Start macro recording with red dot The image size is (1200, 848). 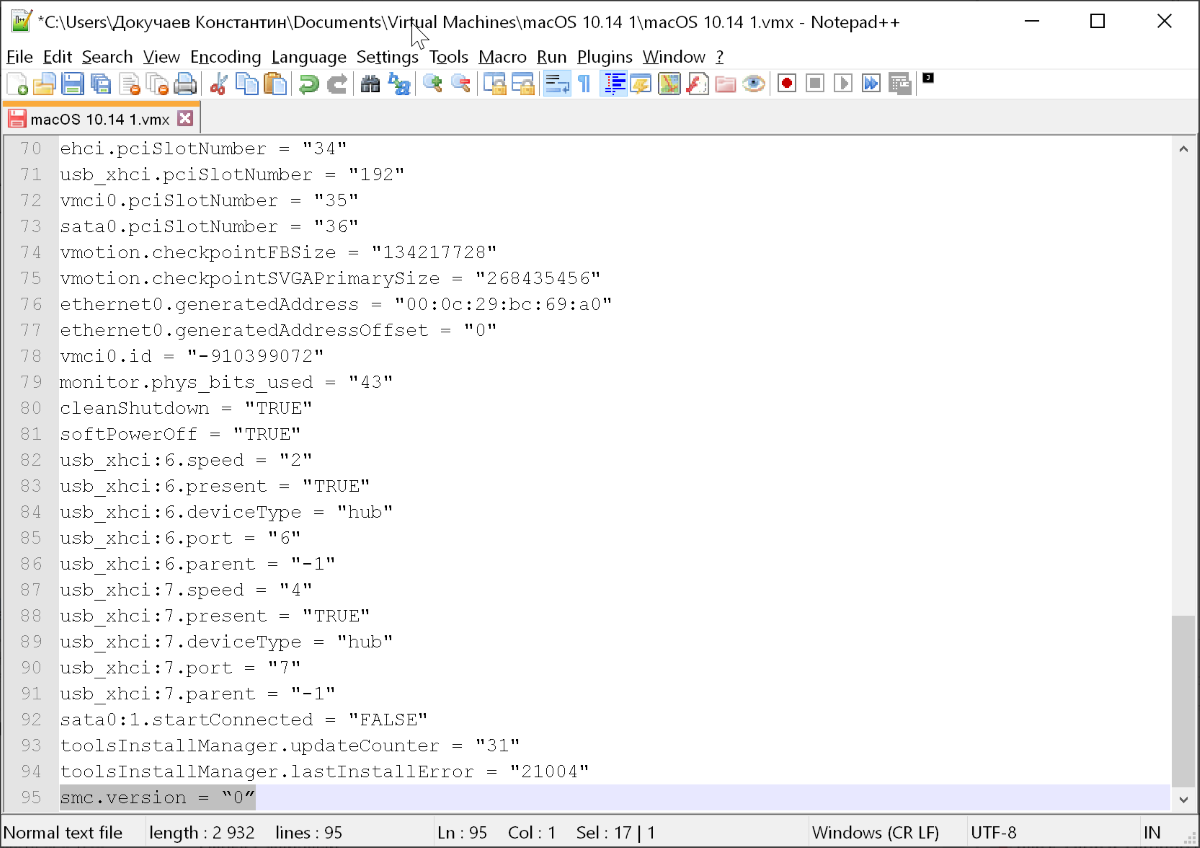point(787,84)
